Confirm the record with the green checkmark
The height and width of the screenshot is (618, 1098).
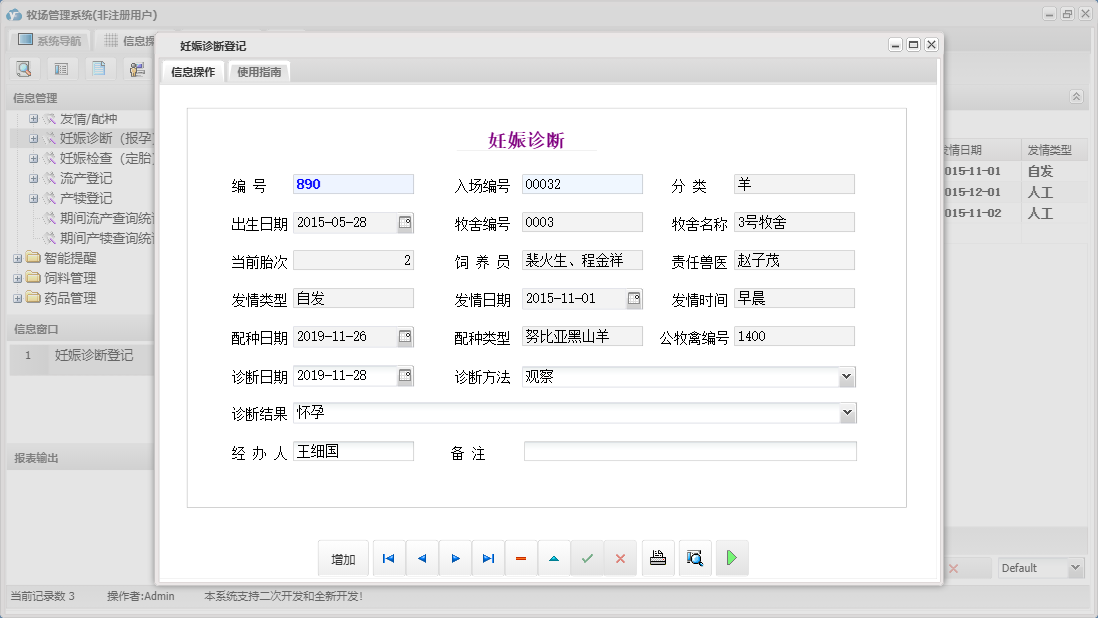tap(588, 558)
